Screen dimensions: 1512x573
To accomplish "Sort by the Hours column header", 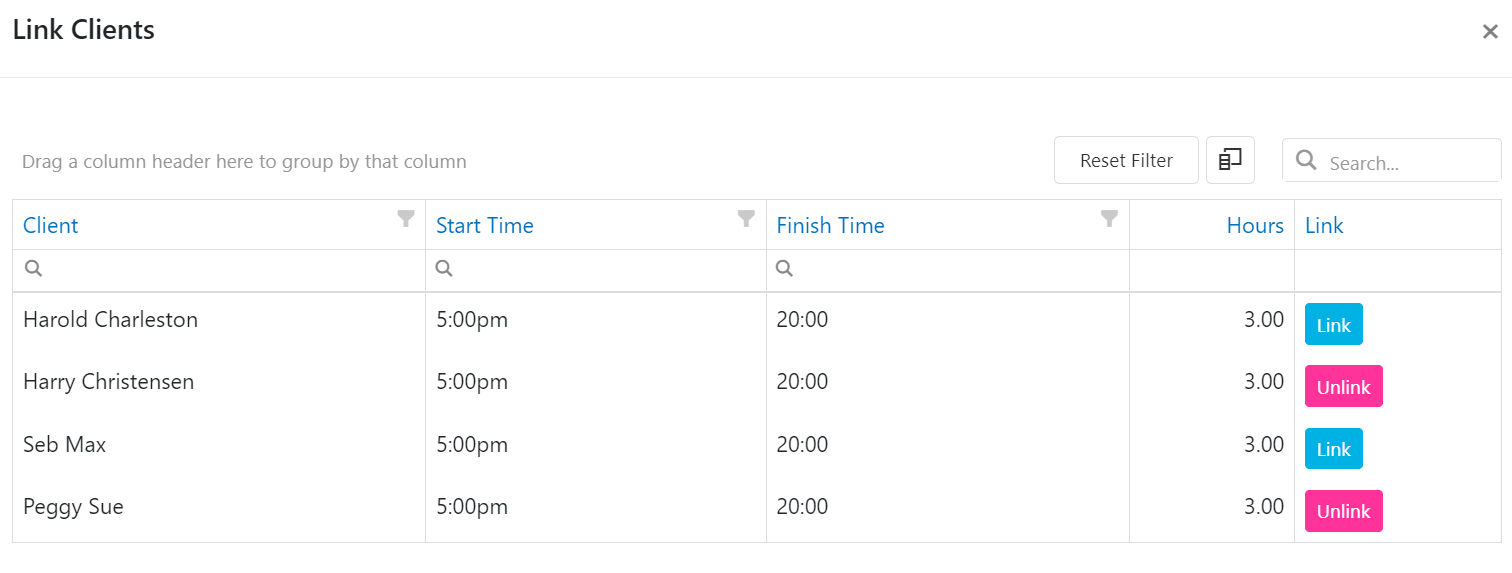I will 1255,225.
